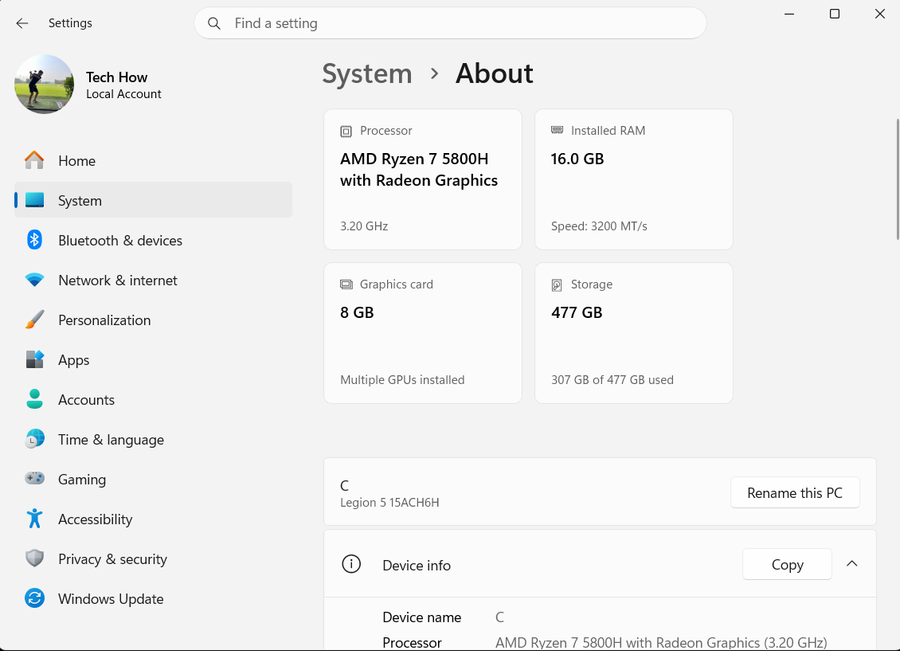Click the AMD Ryzen 7 5800H processor text
Viewport: 900px width, 651px height.
click(419, 169)
